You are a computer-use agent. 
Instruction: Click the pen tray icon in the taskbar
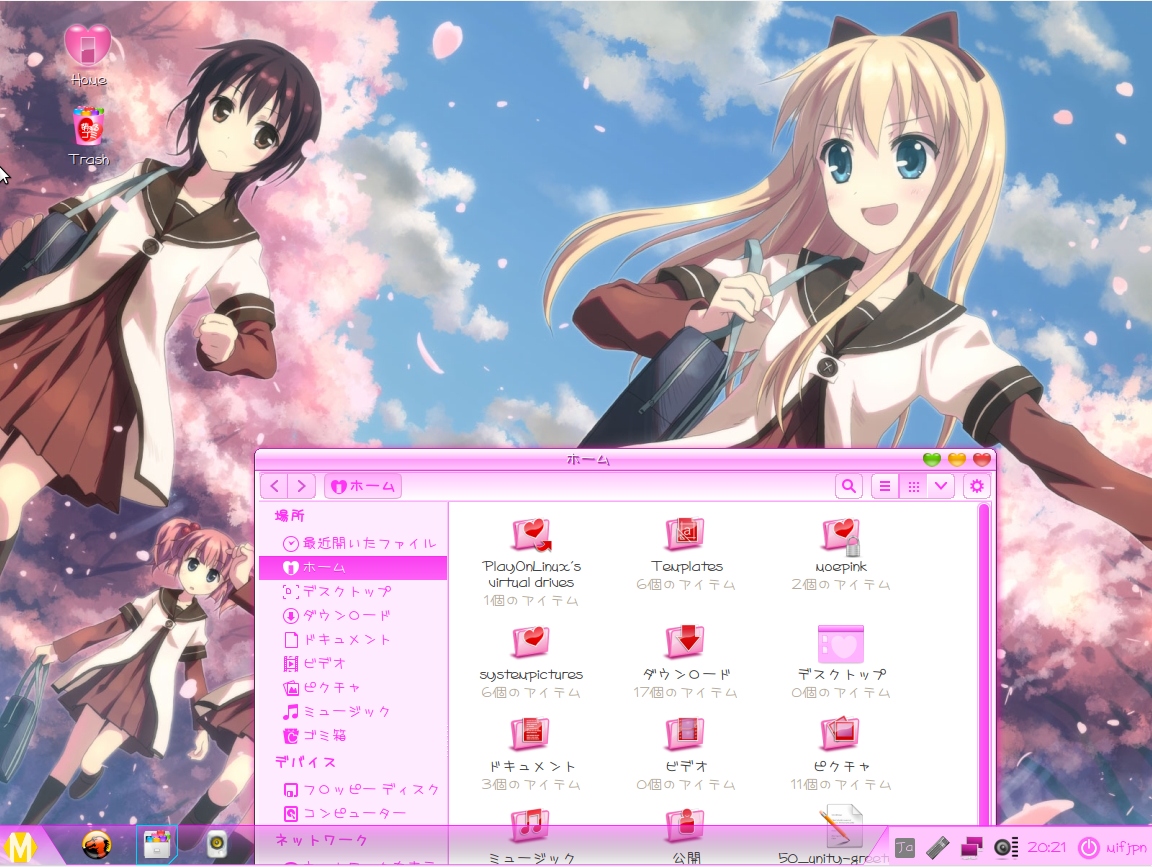coord(937,848)
